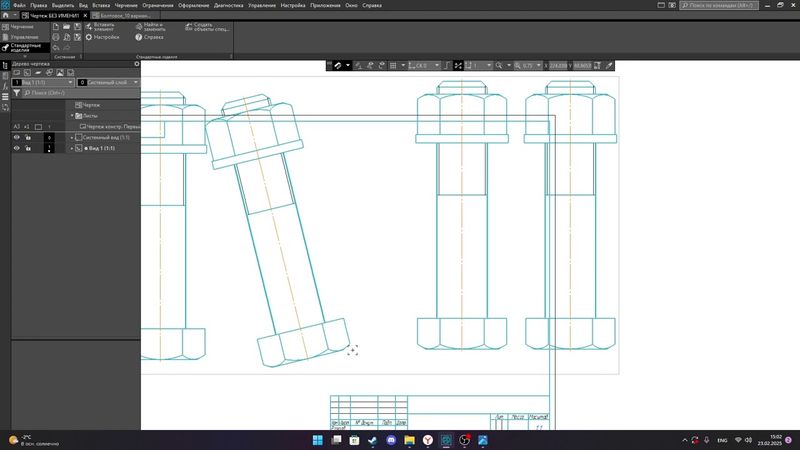Click Create specification objects icon
This screenshot has height=450, width=800.
(x=188, y=26)
